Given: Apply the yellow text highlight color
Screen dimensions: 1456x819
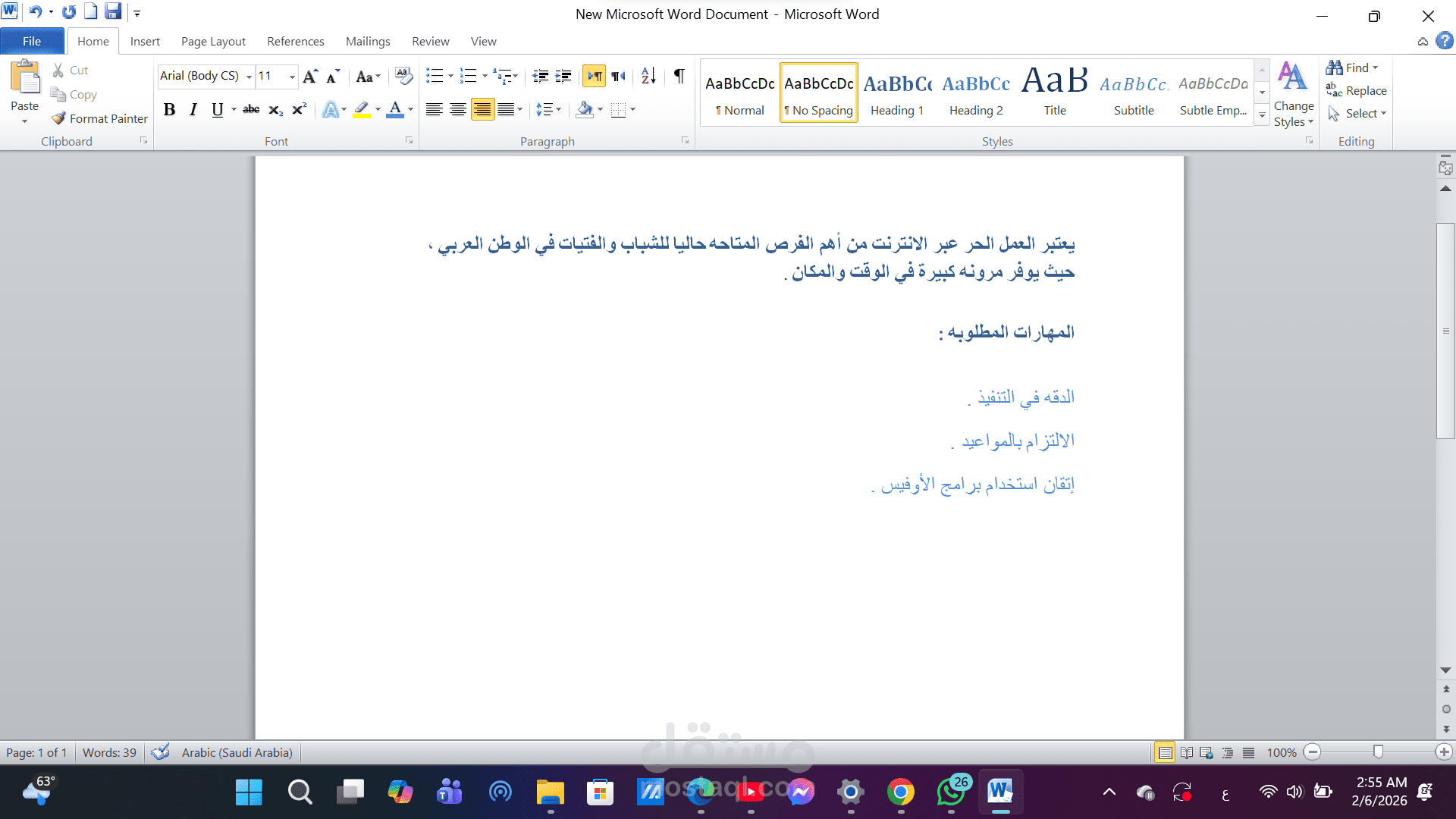Looking at the screenshot, I should pos(362,110).
